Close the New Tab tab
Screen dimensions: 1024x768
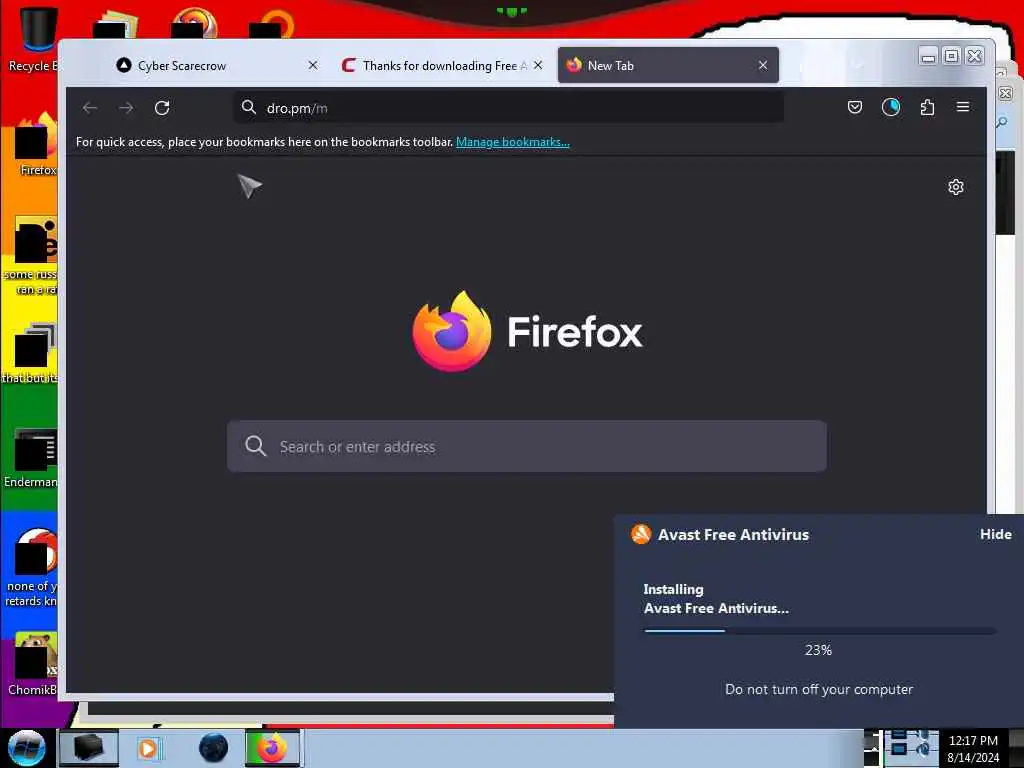coord(763,65)
